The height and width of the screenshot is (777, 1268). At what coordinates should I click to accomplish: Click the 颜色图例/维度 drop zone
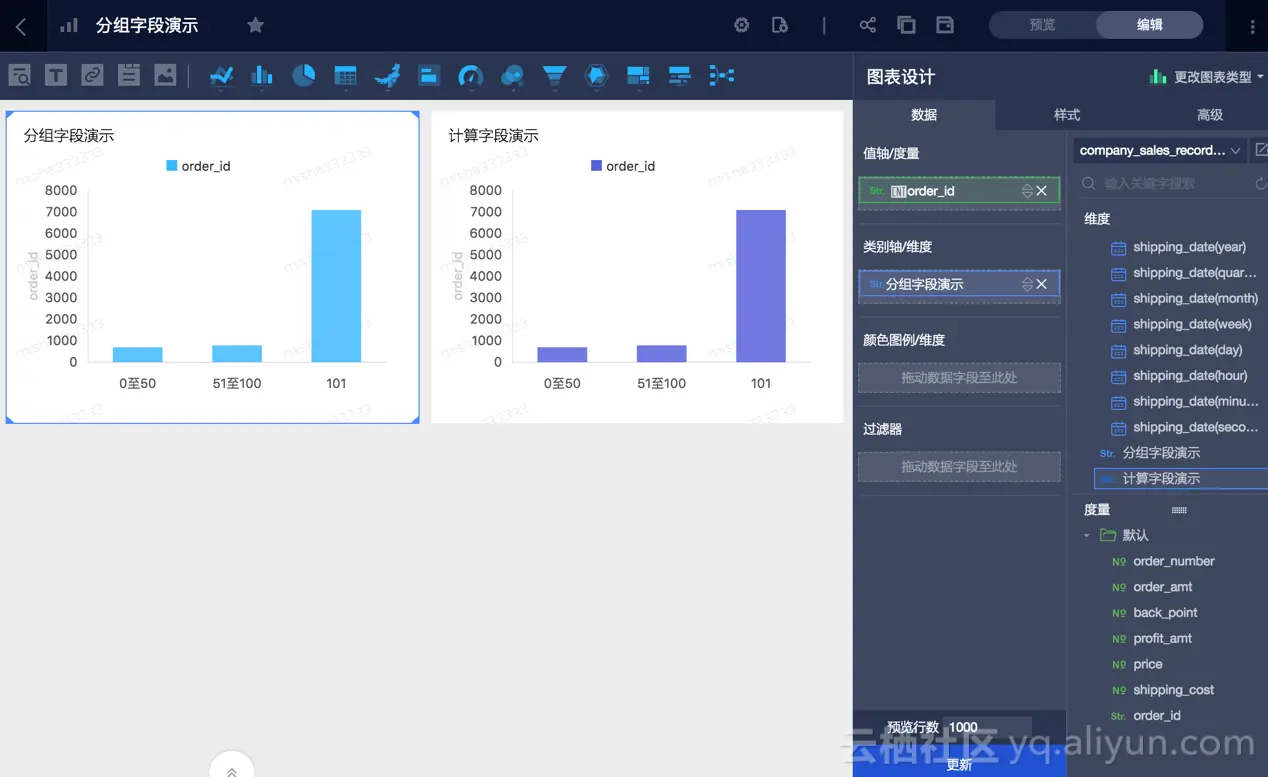[x=959, y=378]
